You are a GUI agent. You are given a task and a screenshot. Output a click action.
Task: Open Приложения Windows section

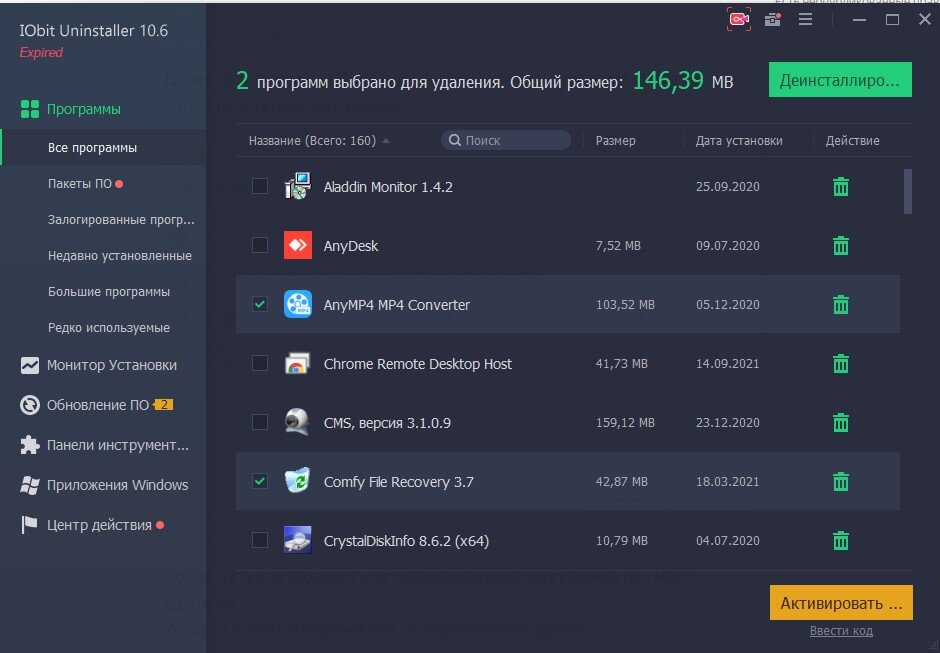(118, 485)
